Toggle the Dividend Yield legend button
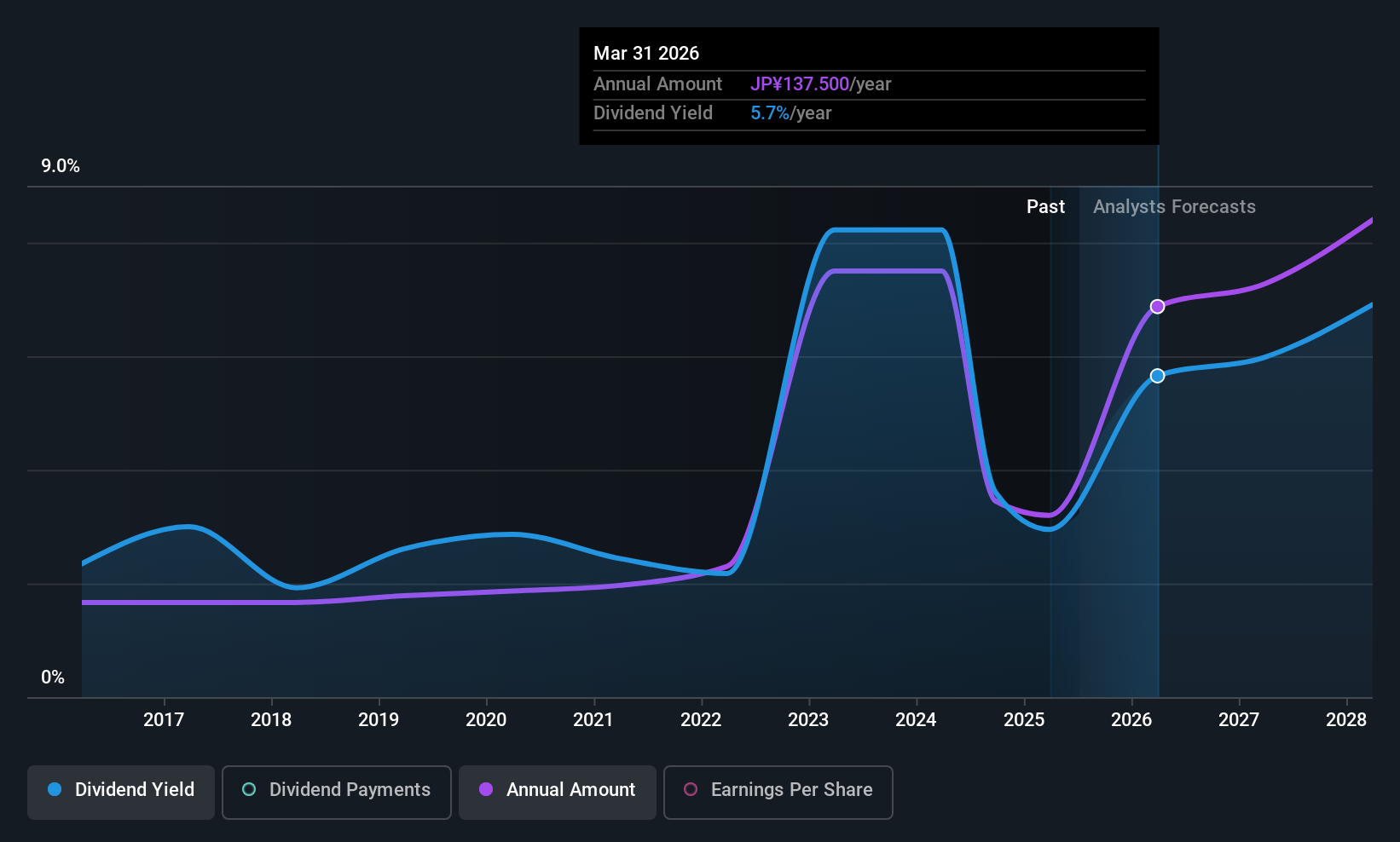1400x842 pixels. click(121, 793)
